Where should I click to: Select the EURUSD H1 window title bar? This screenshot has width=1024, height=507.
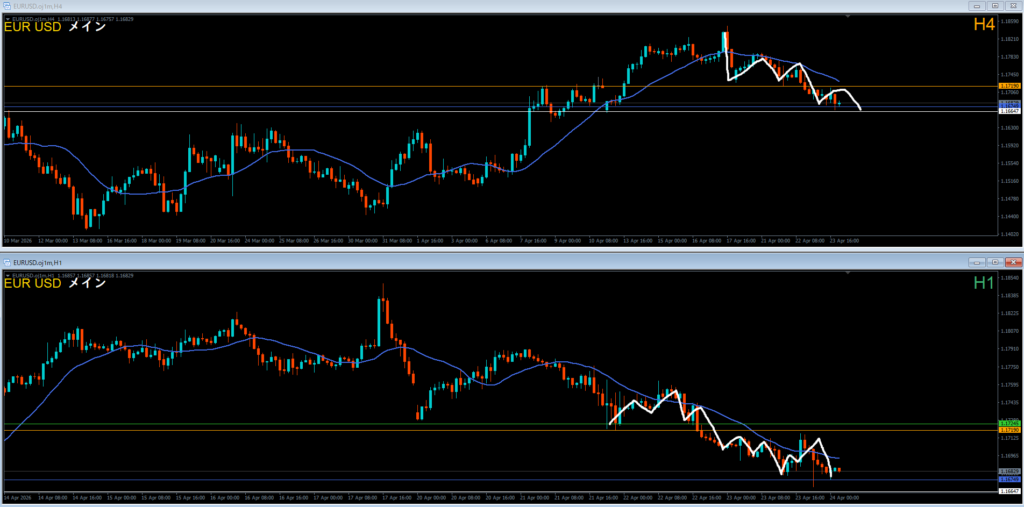click(400, 261)
